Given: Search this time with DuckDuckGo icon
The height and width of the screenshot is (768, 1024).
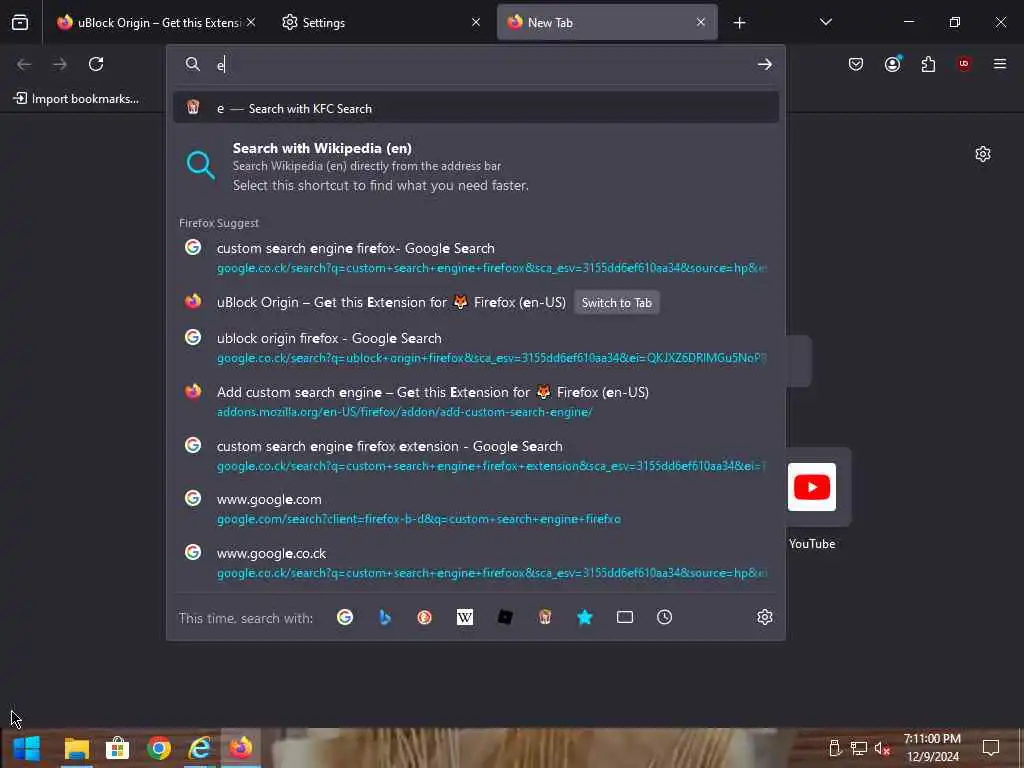Looking at the screenshot, I should coord(424,617).
